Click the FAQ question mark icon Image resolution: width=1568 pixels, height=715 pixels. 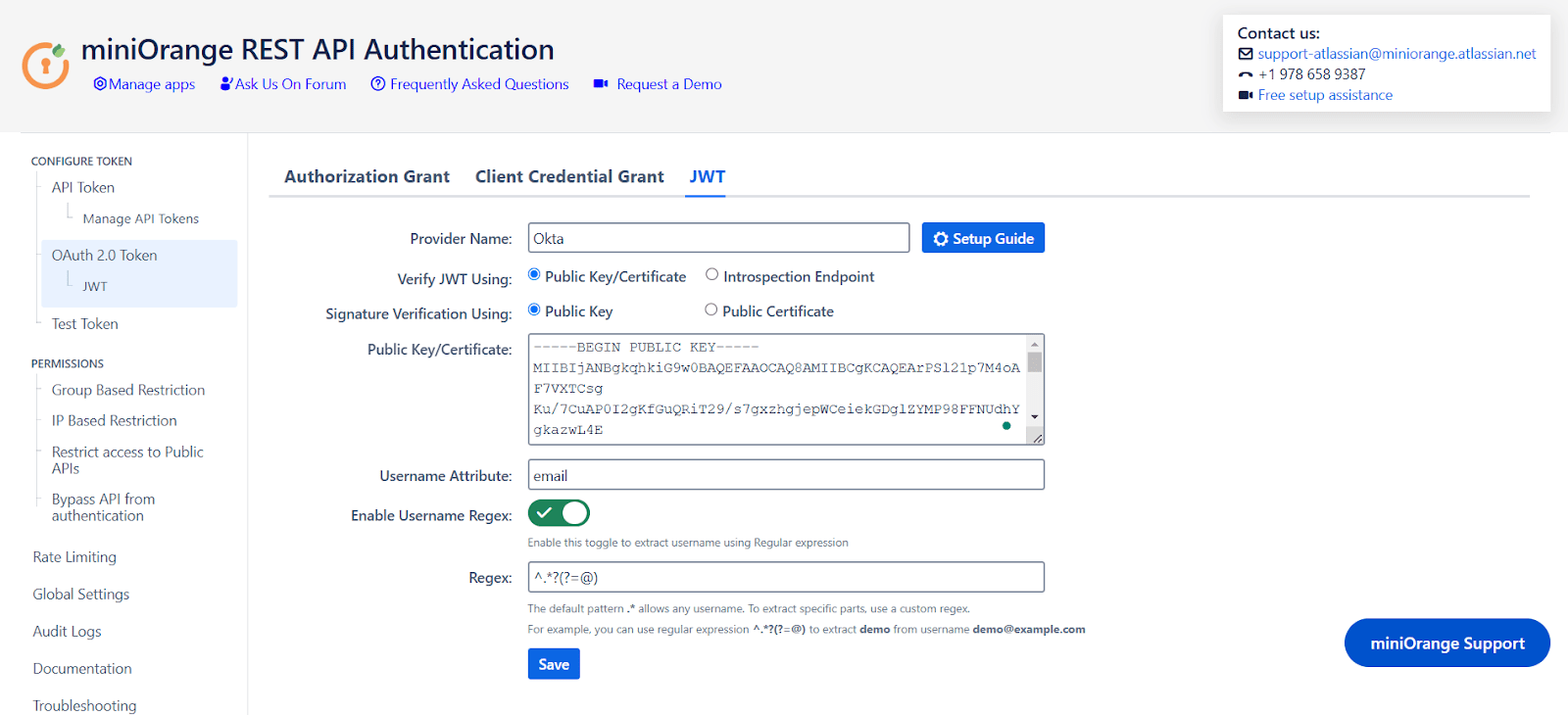pos(378,84)
